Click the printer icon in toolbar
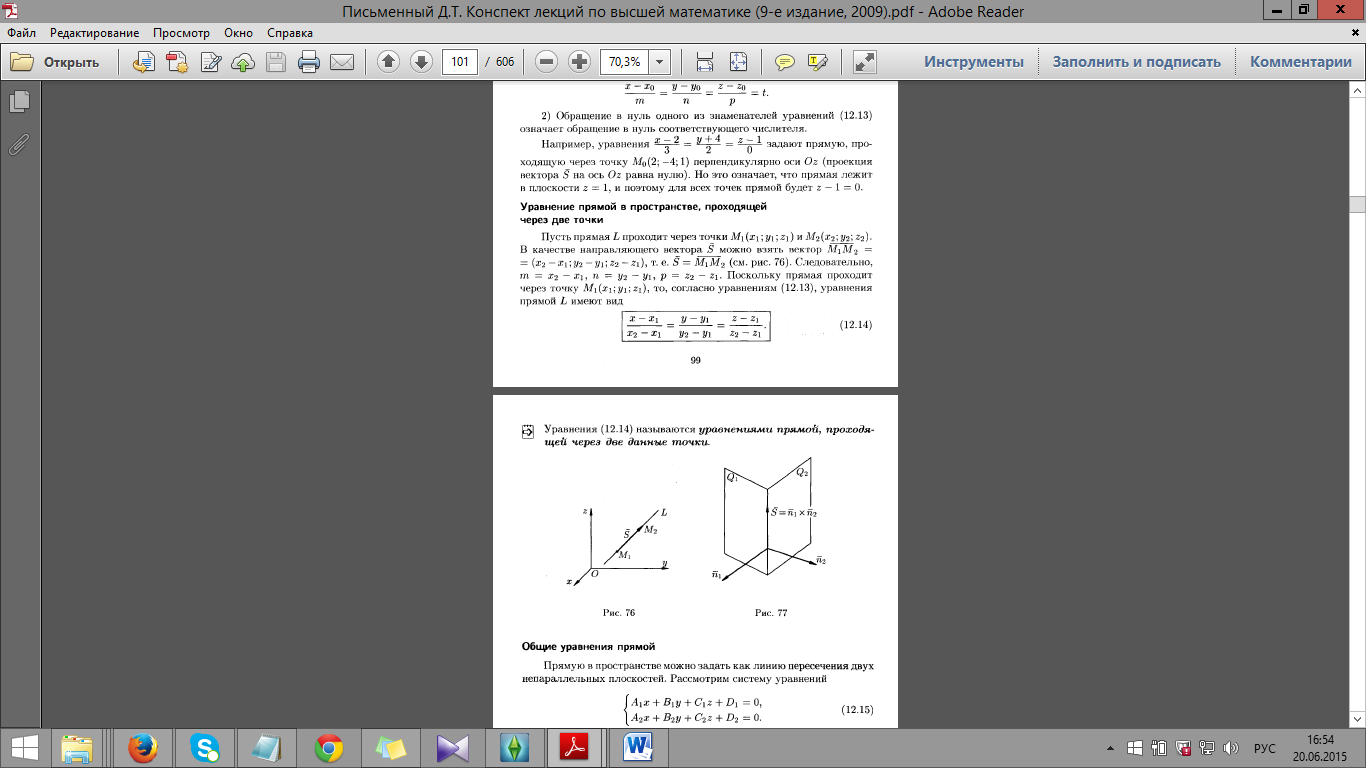 tap(309, 62)
